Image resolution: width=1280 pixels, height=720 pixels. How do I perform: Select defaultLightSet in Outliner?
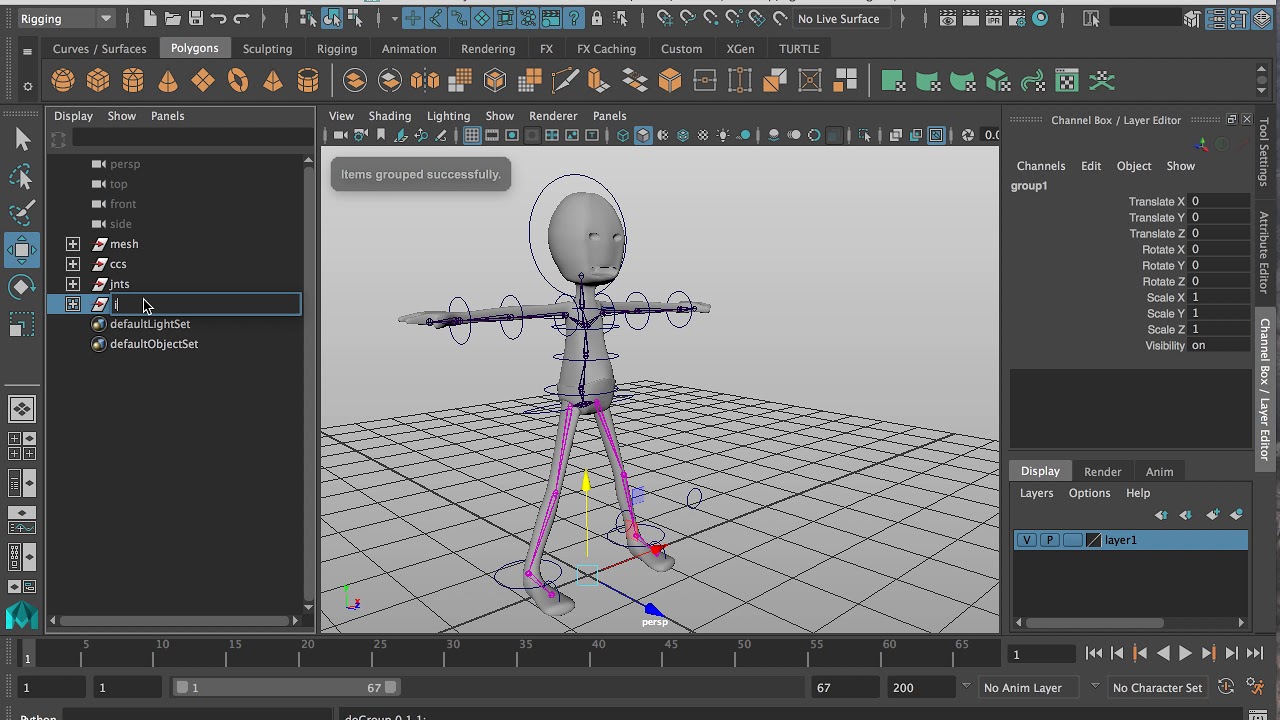click(150, 324)
